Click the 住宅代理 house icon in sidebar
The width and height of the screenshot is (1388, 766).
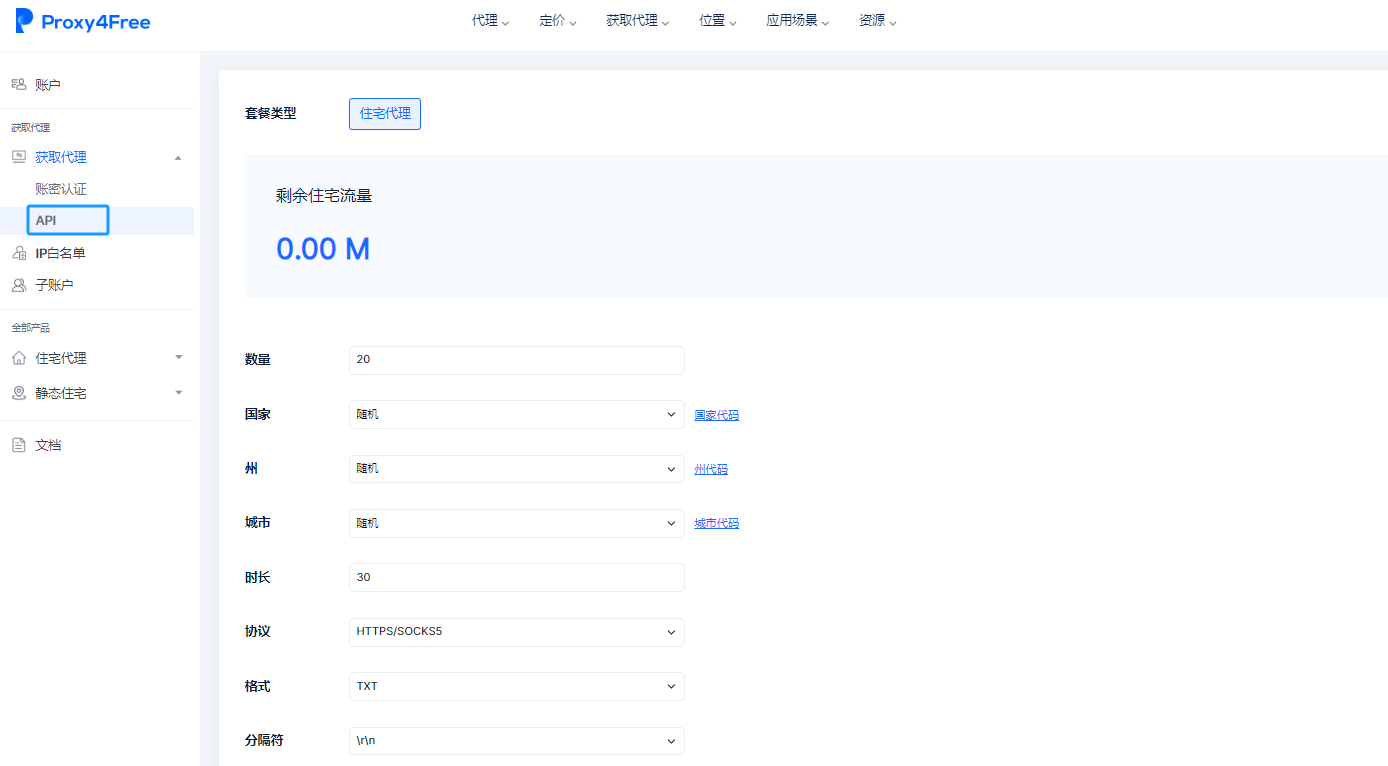click(x=18, y=358)
